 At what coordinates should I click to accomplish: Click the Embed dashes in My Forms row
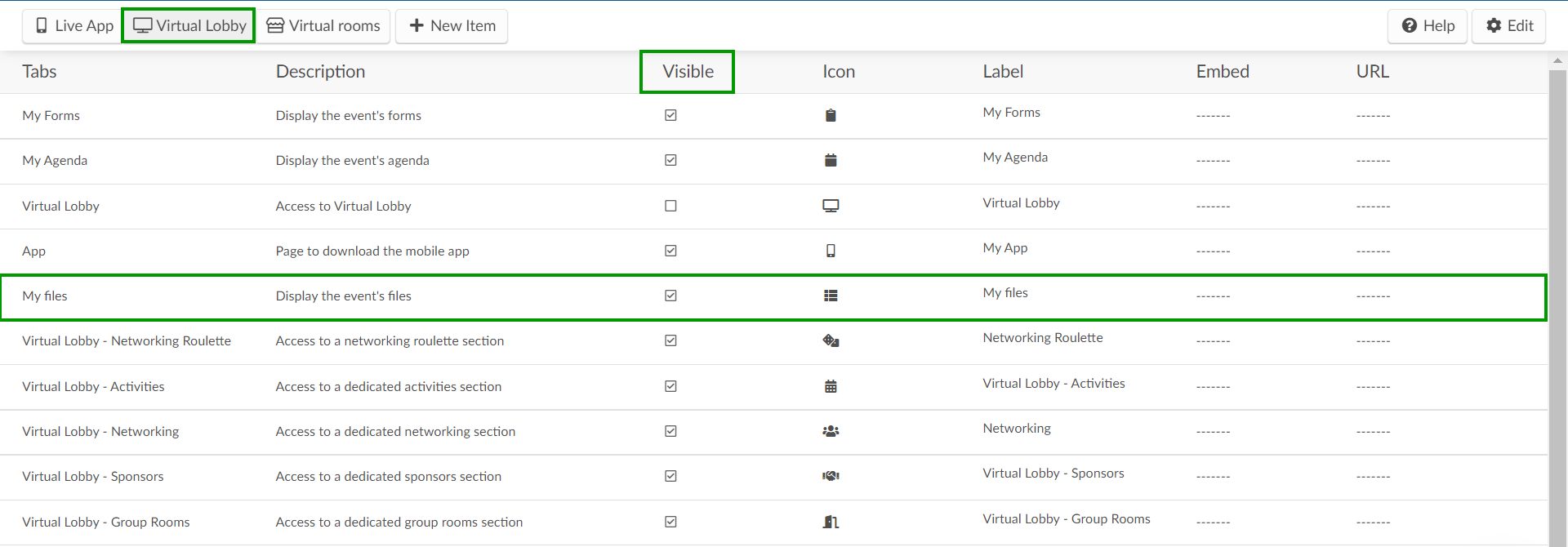[x=1213, y=116]
